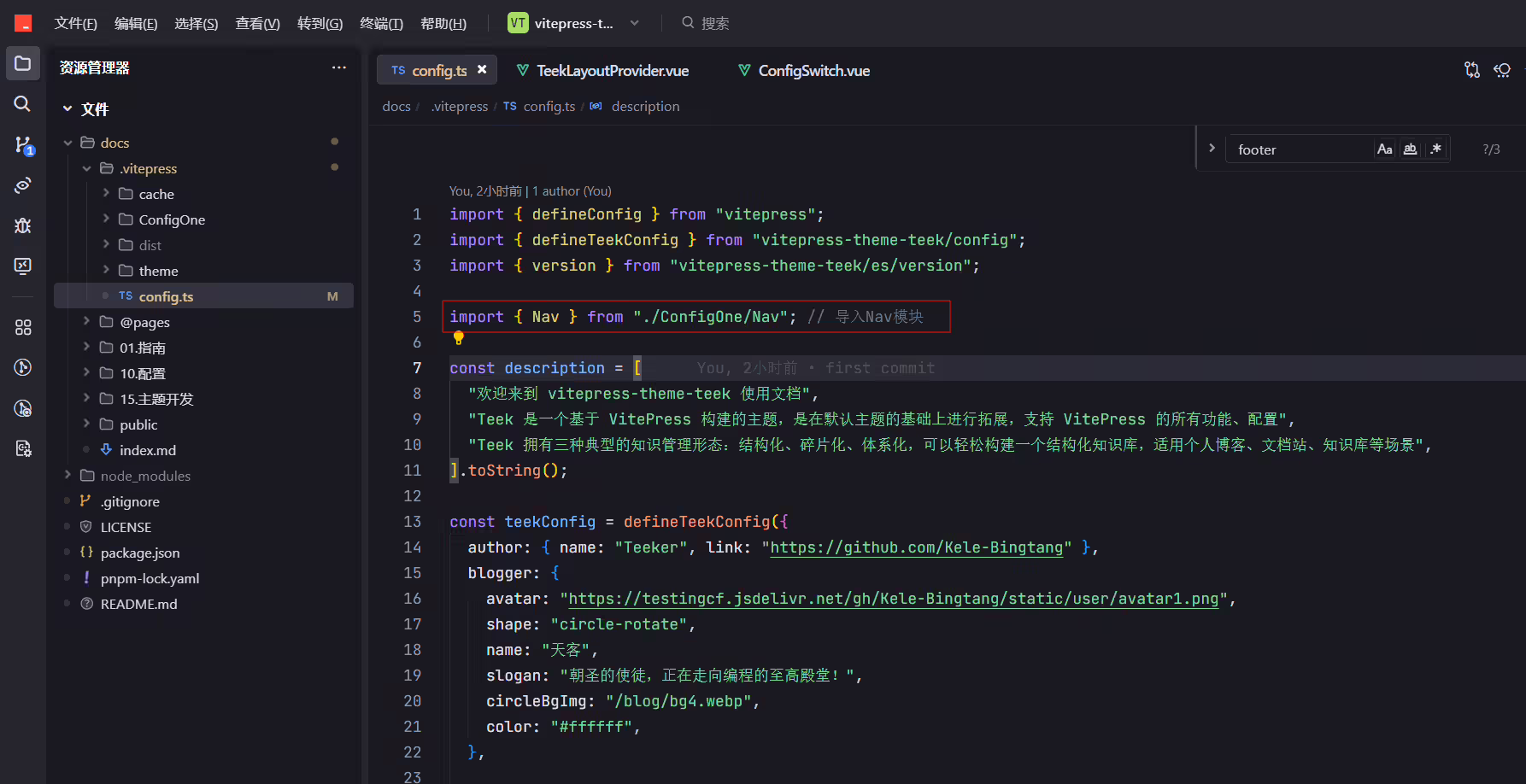Click the footer find input field
This screenshot has width=1526, height=784.
[x=1300, y=149]
